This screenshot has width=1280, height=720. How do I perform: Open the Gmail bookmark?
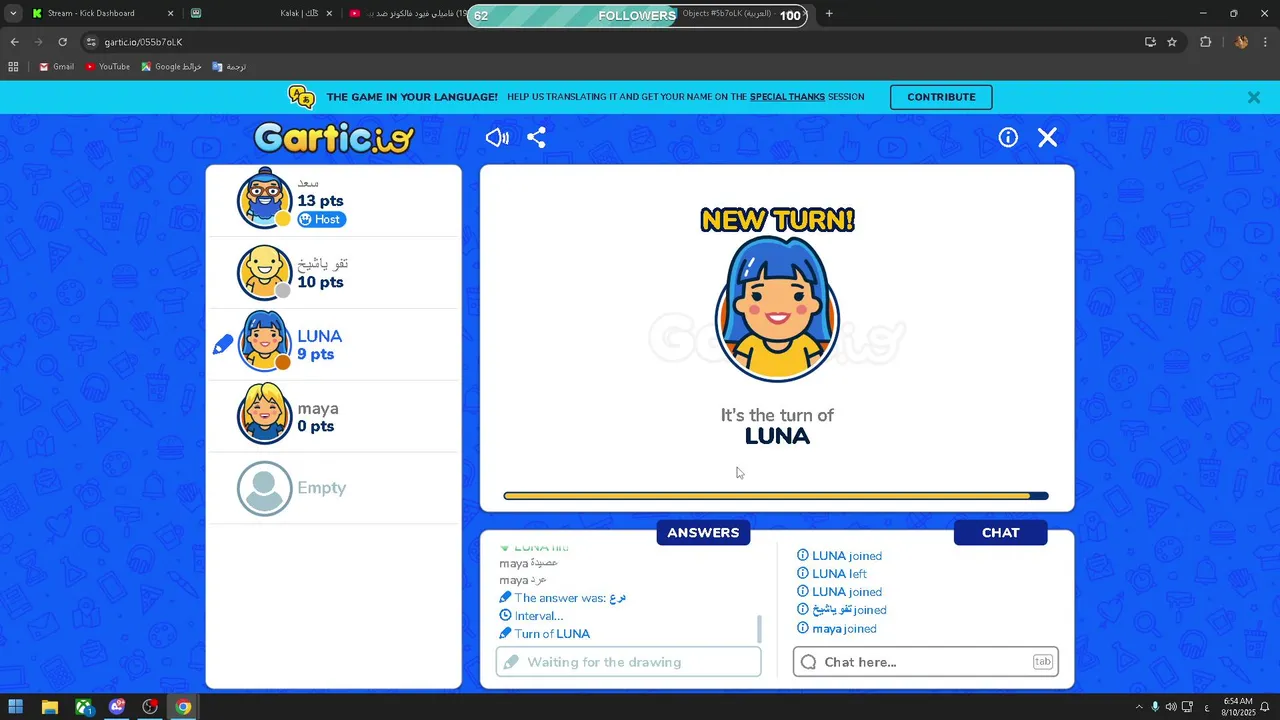57,67
